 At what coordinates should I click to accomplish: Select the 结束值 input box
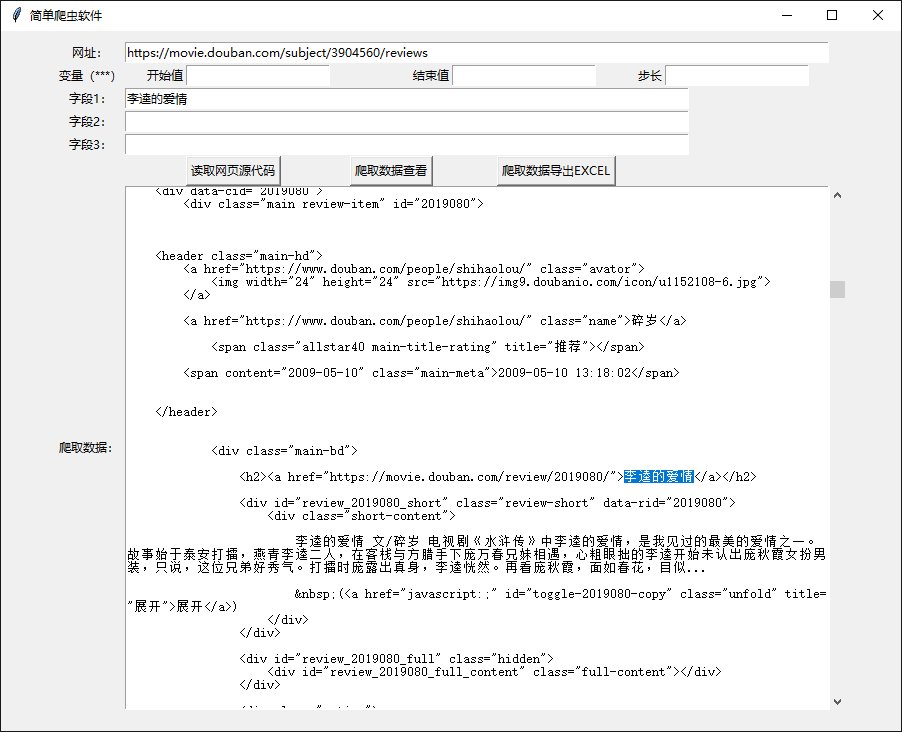[524, 76]
